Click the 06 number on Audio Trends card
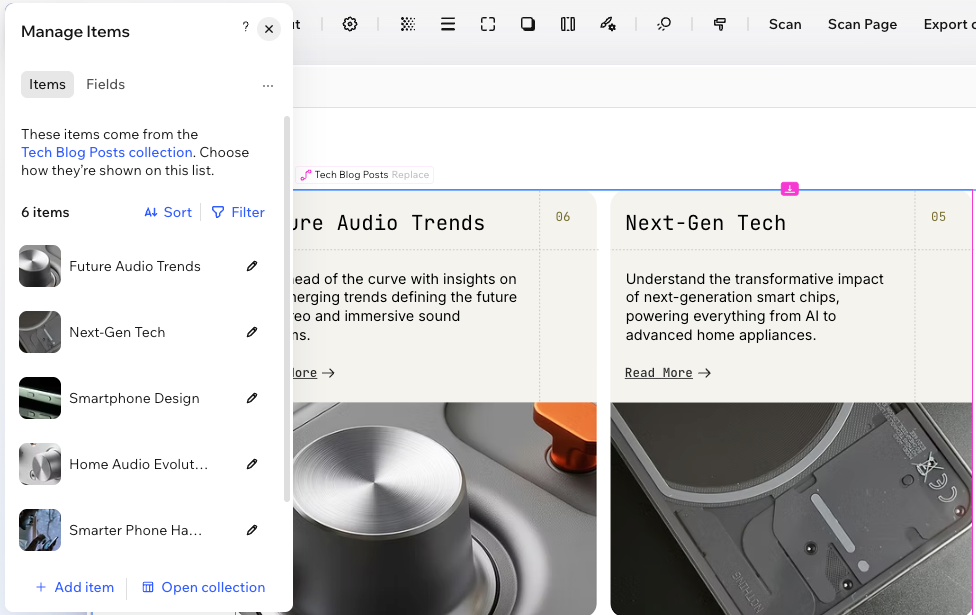The height and width of the screenshot is (615, 976). point(563,217)
